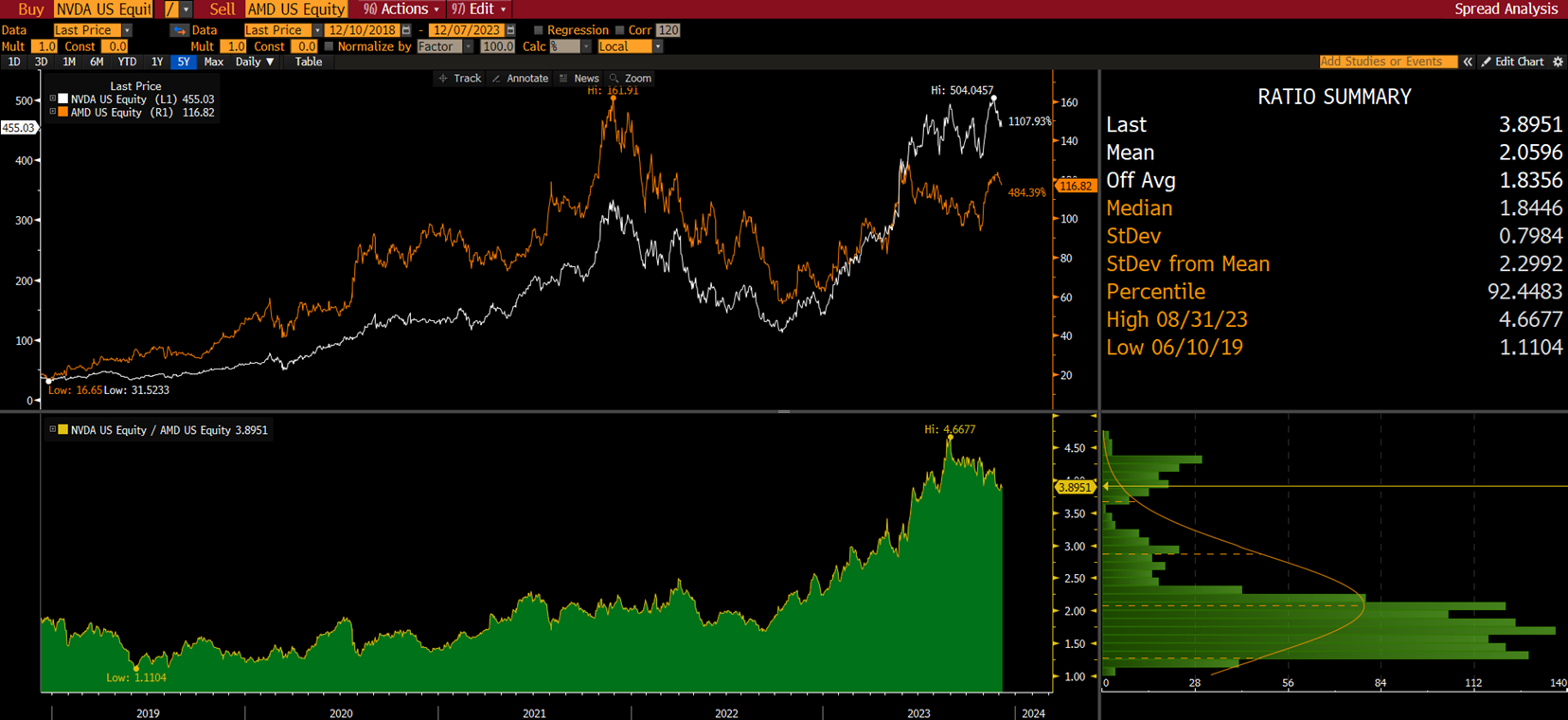
Task: Select the 1D time range
Action: pos(14,62)
